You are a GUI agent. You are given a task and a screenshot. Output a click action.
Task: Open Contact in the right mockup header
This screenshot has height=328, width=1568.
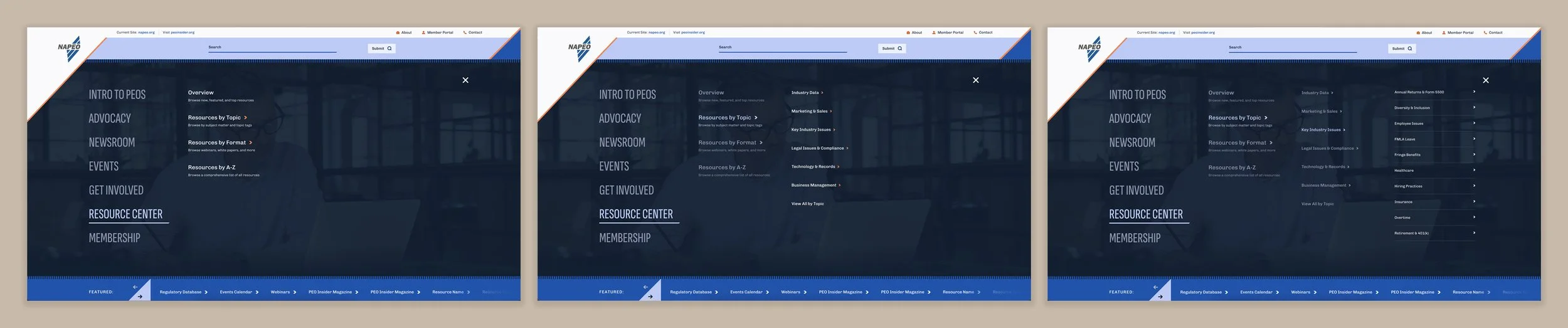(x=1493, y=33)
